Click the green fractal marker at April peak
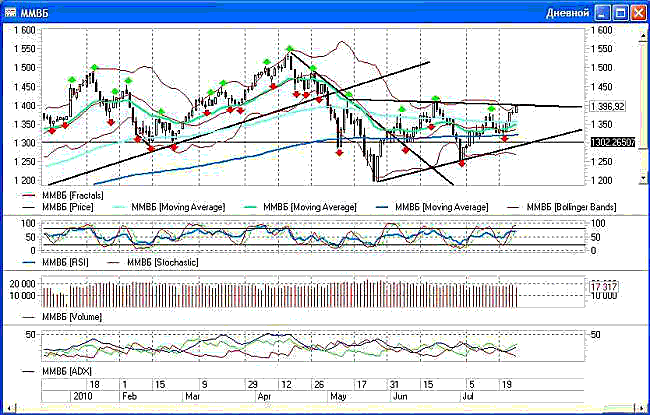The image size is (650, 415). [290, 49]
